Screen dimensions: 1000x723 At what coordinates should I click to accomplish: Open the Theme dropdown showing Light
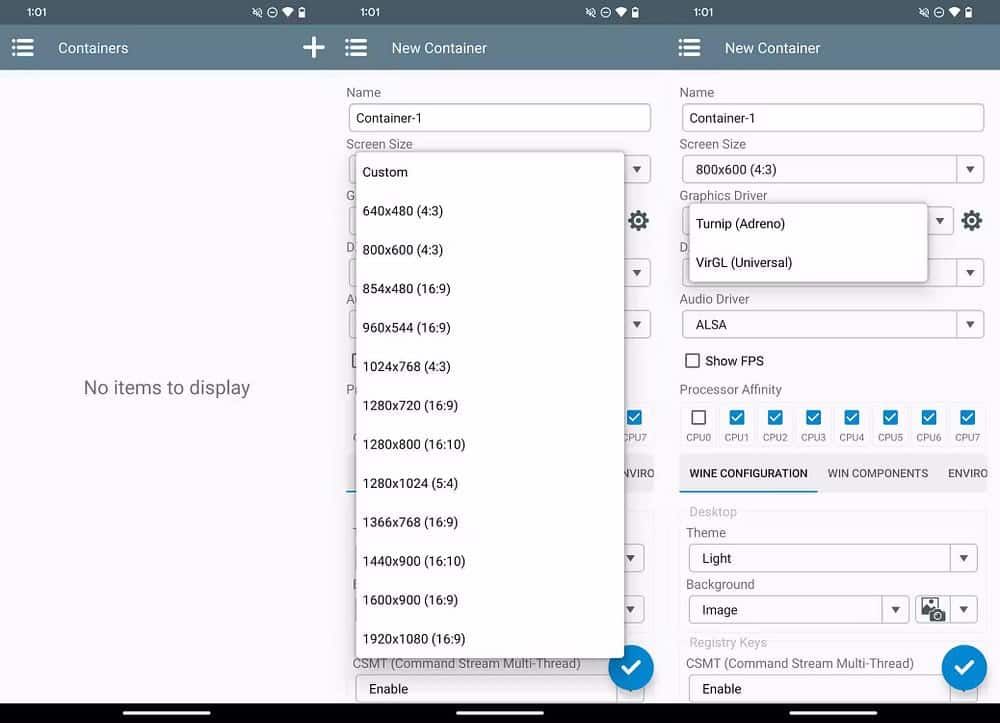pos(833,558)
